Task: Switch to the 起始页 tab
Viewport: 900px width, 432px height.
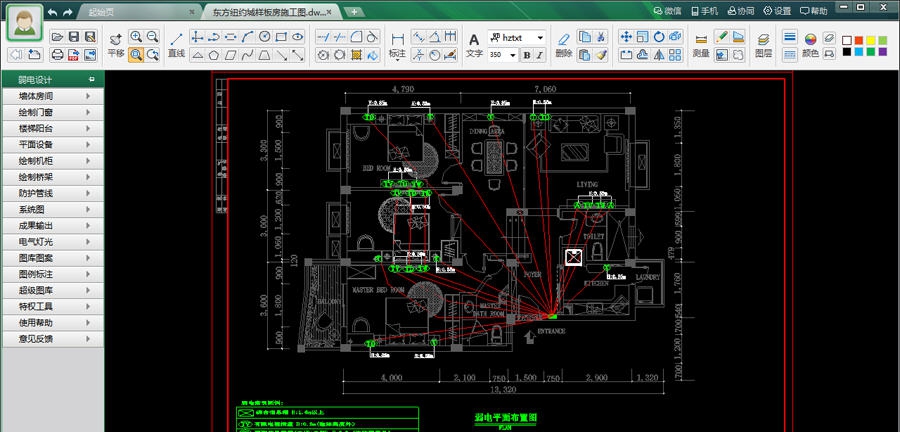Action: point(100,12)
